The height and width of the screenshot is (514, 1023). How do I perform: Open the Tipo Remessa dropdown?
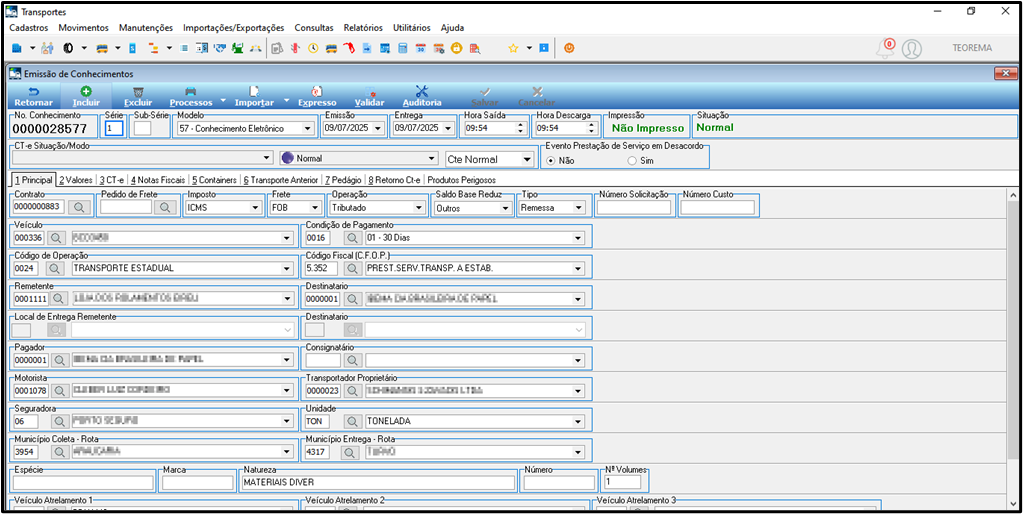(x=578, y=207)
